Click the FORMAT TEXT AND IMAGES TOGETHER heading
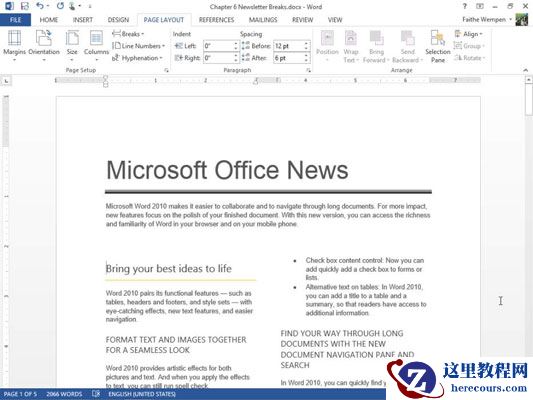533x400 pixels. 176,345
